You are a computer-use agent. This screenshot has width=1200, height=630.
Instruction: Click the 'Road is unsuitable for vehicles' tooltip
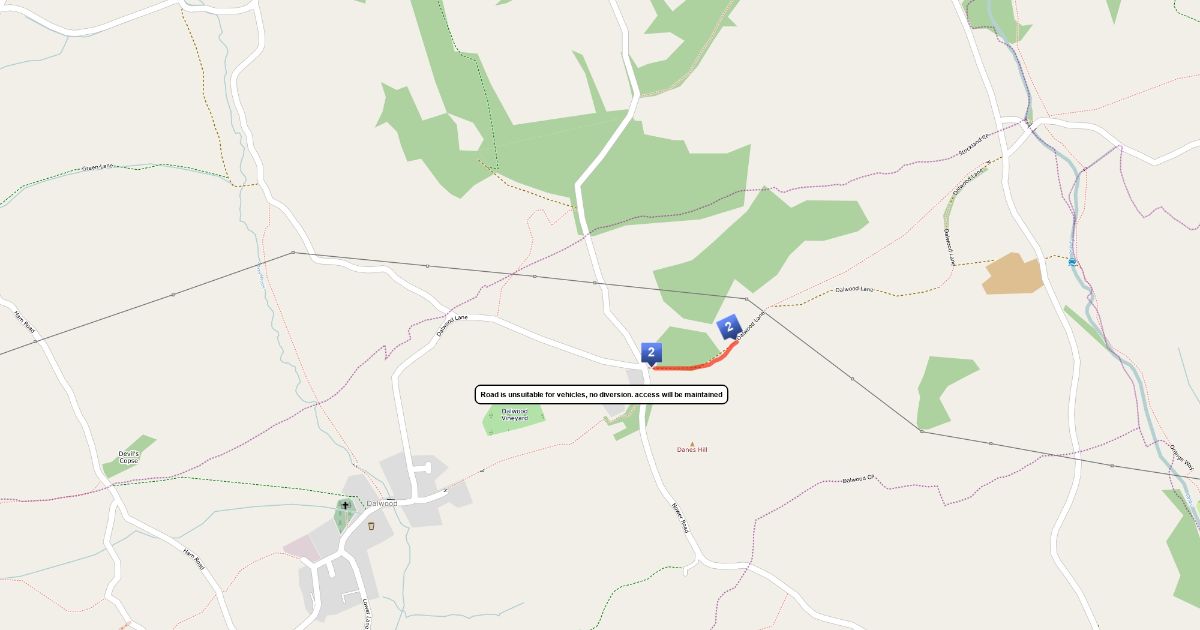pos(601,395)
